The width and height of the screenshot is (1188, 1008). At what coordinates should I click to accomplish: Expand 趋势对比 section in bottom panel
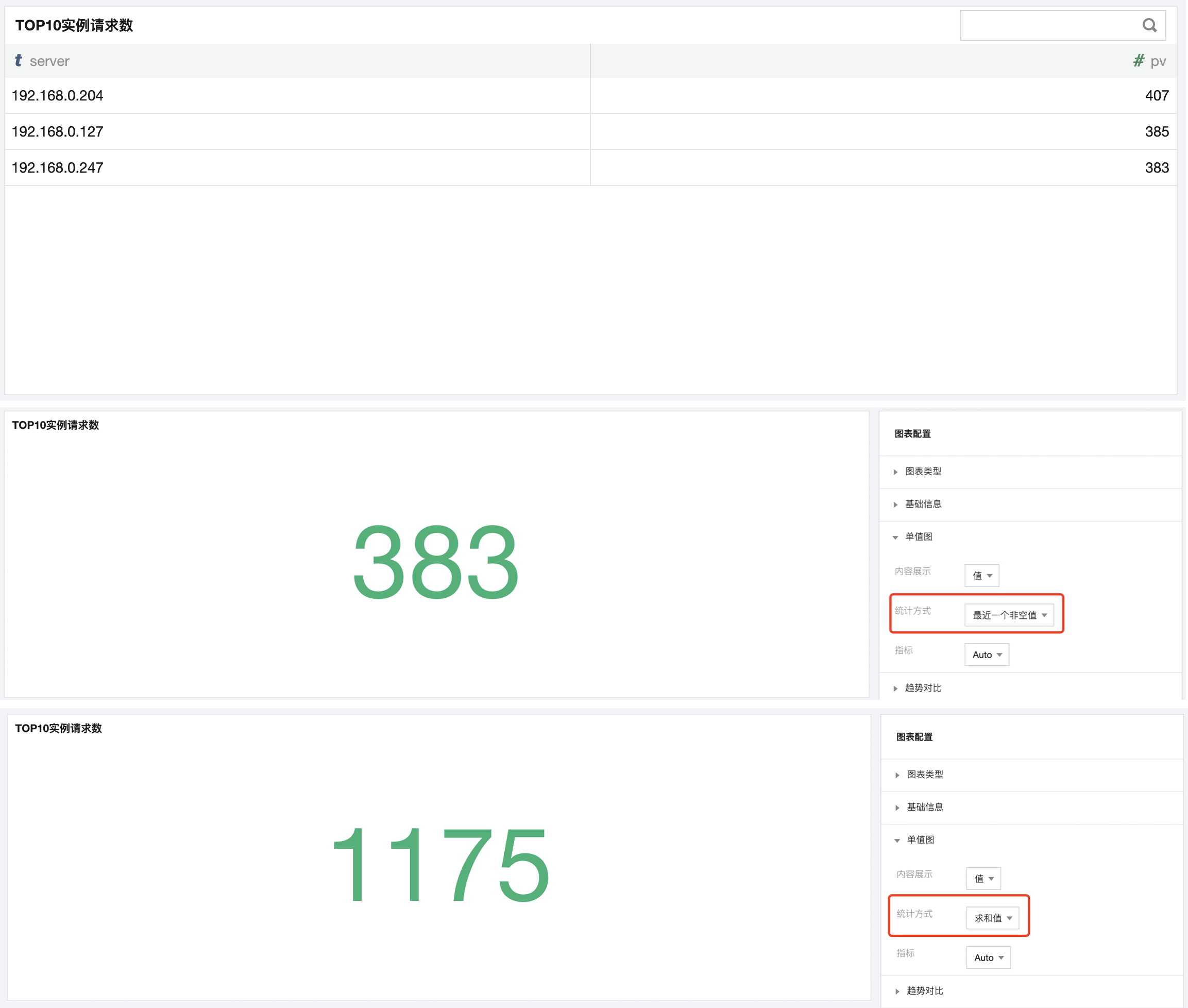click(x=925, y=991)
